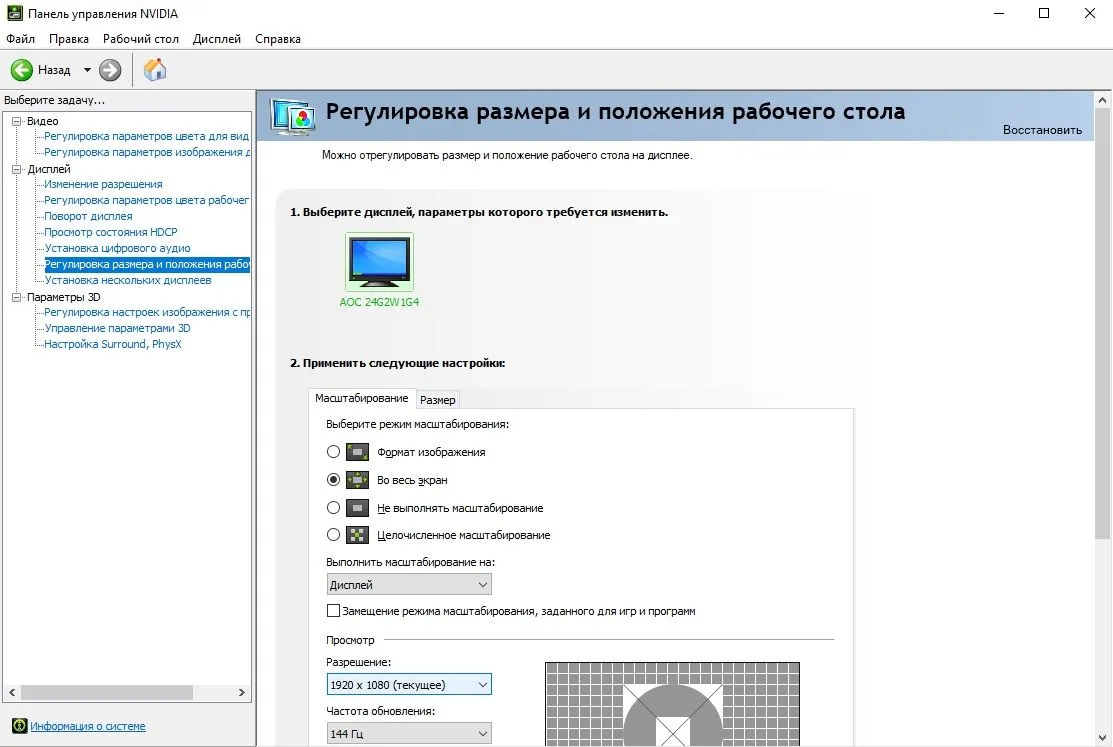The image size is (1113, 747).
Task: Open the Home page house icon
Action: point(155,70)
